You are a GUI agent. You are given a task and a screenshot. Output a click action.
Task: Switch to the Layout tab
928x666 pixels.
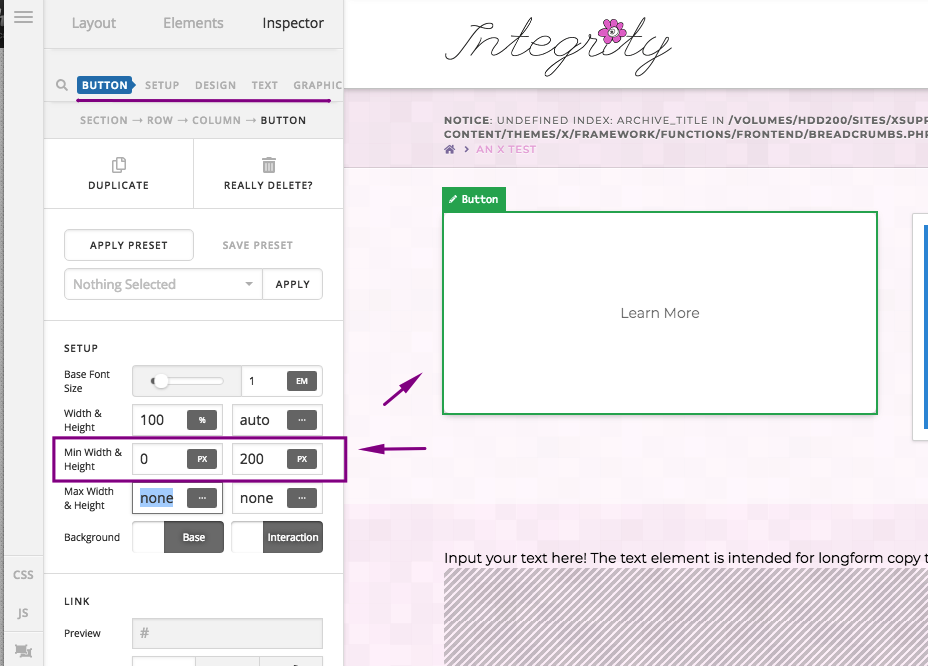94,23
